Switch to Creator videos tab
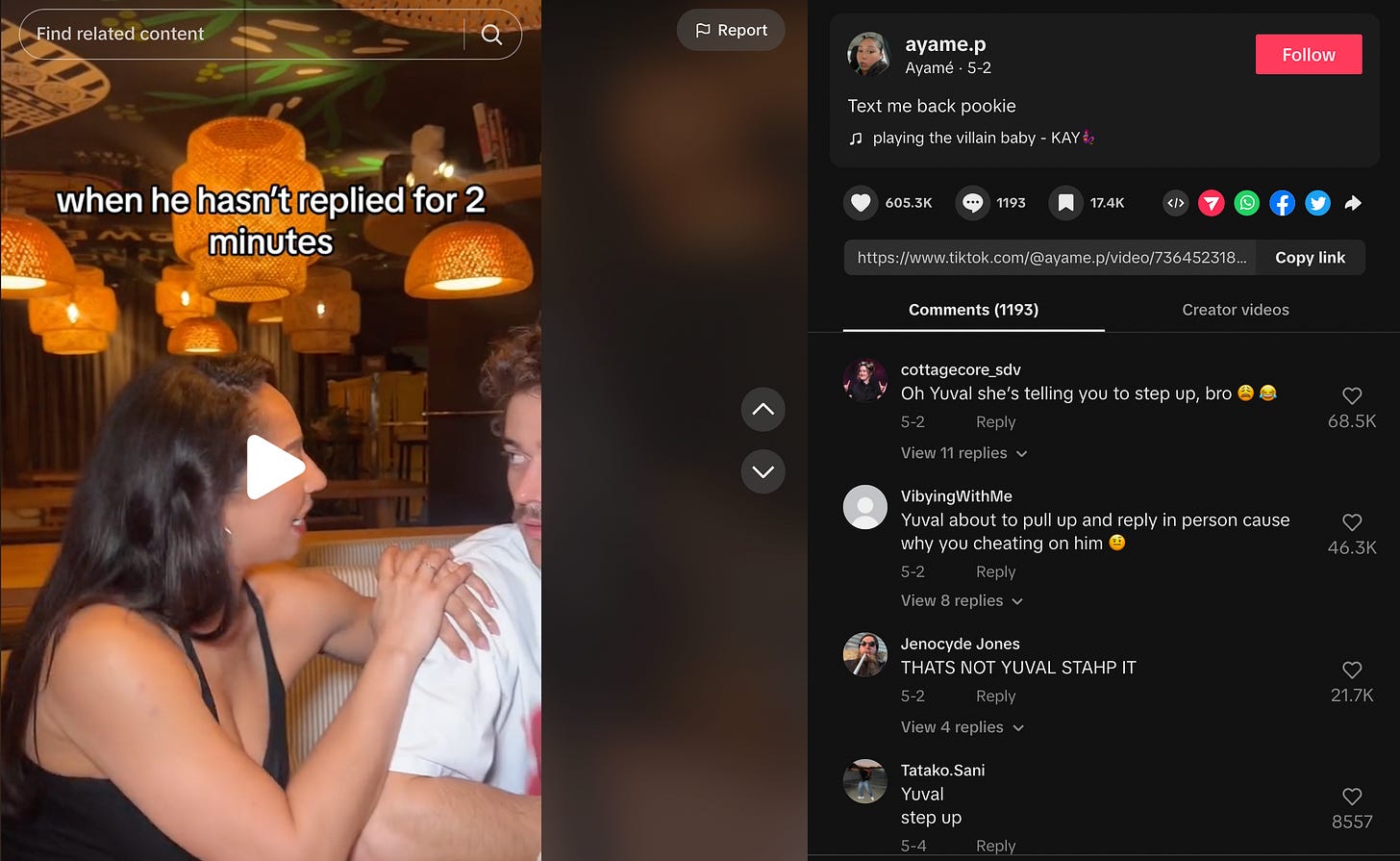 click(x=1236, y=310)
